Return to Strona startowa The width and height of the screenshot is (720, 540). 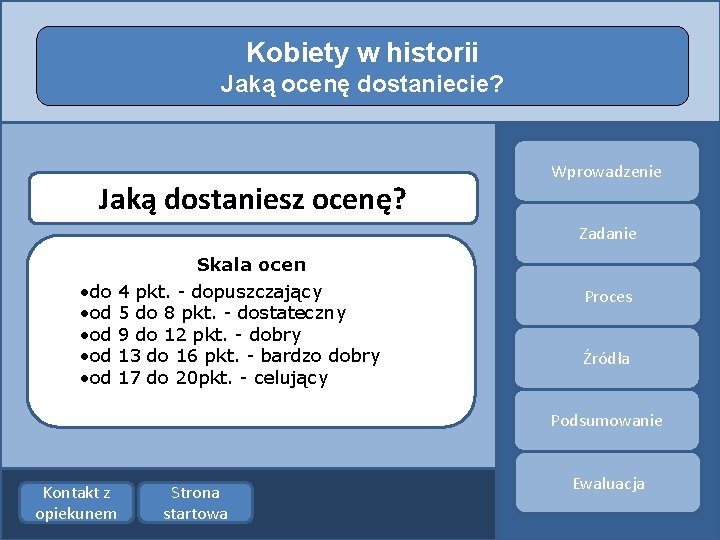(195, 502)
